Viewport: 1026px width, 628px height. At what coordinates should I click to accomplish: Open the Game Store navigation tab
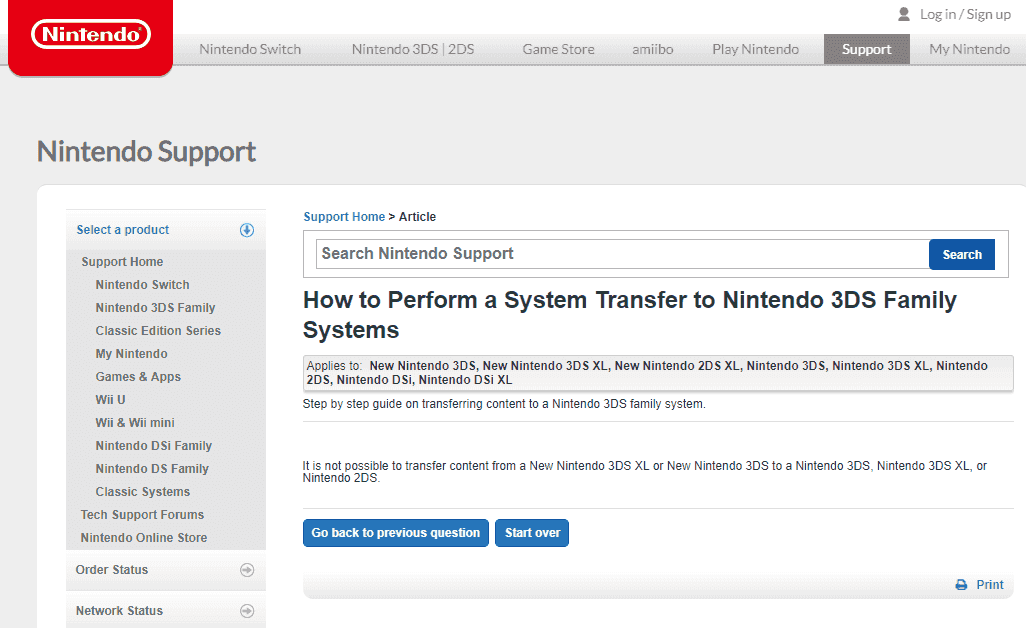[558, 49]
